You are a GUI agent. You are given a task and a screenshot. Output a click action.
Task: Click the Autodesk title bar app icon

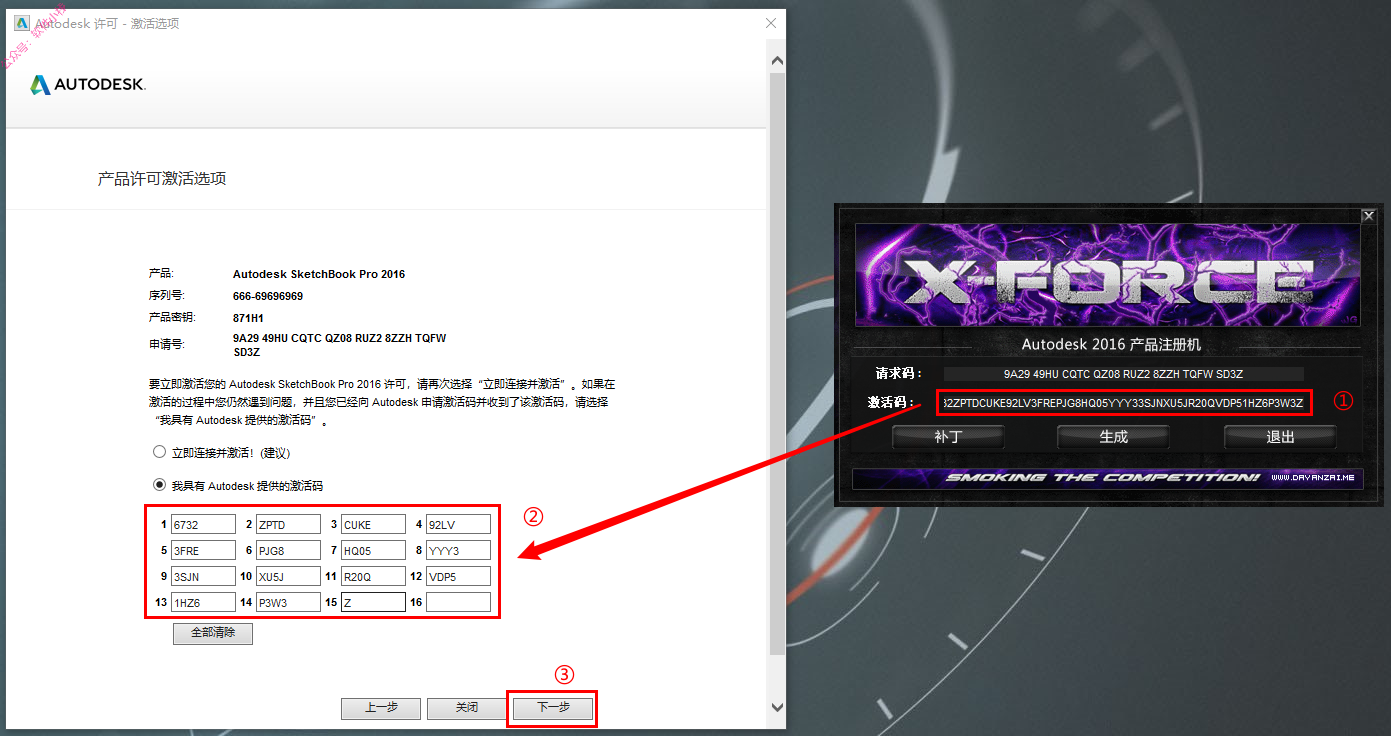point(21,23)
